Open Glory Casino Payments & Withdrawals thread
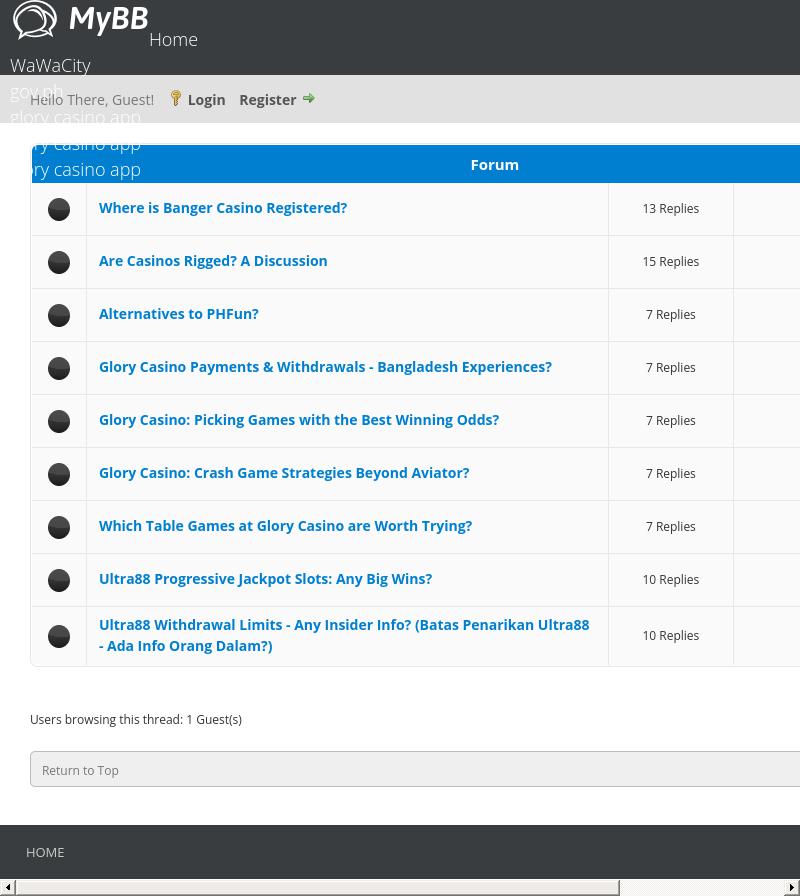Image resolution: width=800 pixels, height=896 pixels. (x=325, y=367)
